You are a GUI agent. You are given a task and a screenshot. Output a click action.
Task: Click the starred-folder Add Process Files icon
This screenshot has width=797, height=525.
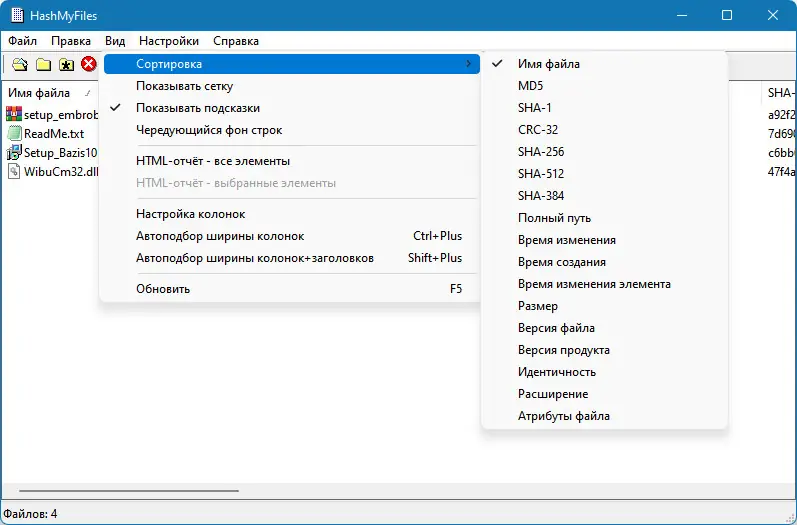point(66,65)
